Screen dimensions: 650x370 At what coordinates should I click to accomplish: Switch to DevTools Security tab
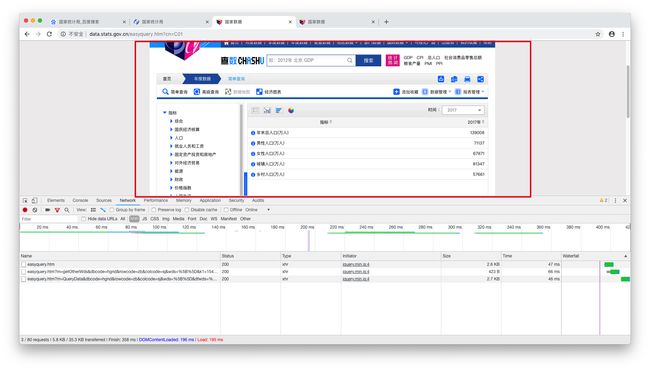[x=236, y=201]
